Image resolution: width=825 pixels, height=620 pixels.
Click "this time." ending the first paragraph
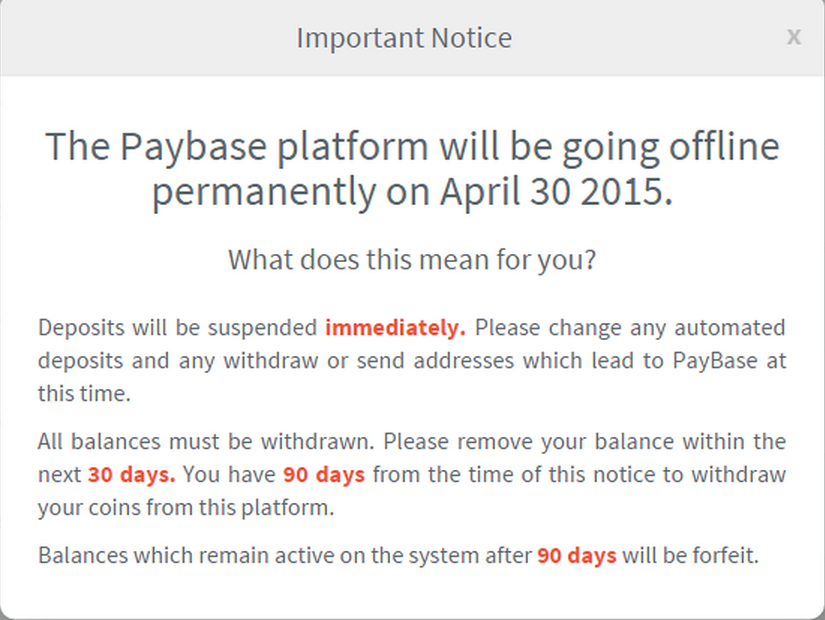point(84,393)
